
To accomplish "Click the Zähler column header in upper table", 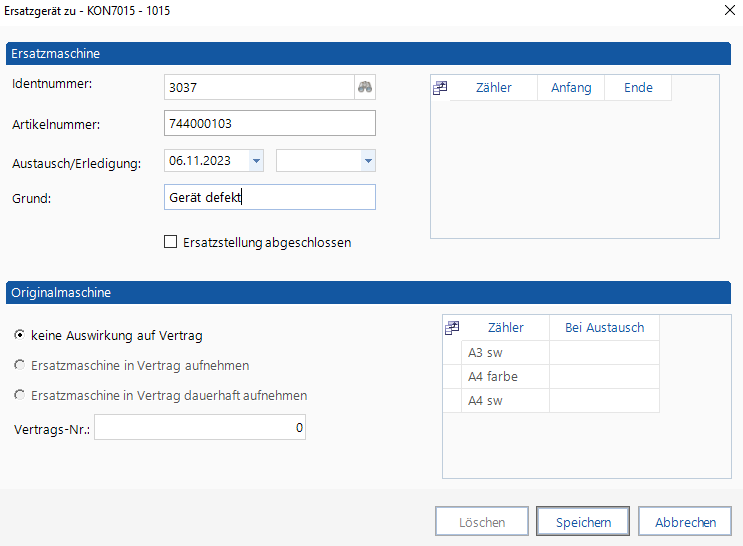I will (493, 88).
